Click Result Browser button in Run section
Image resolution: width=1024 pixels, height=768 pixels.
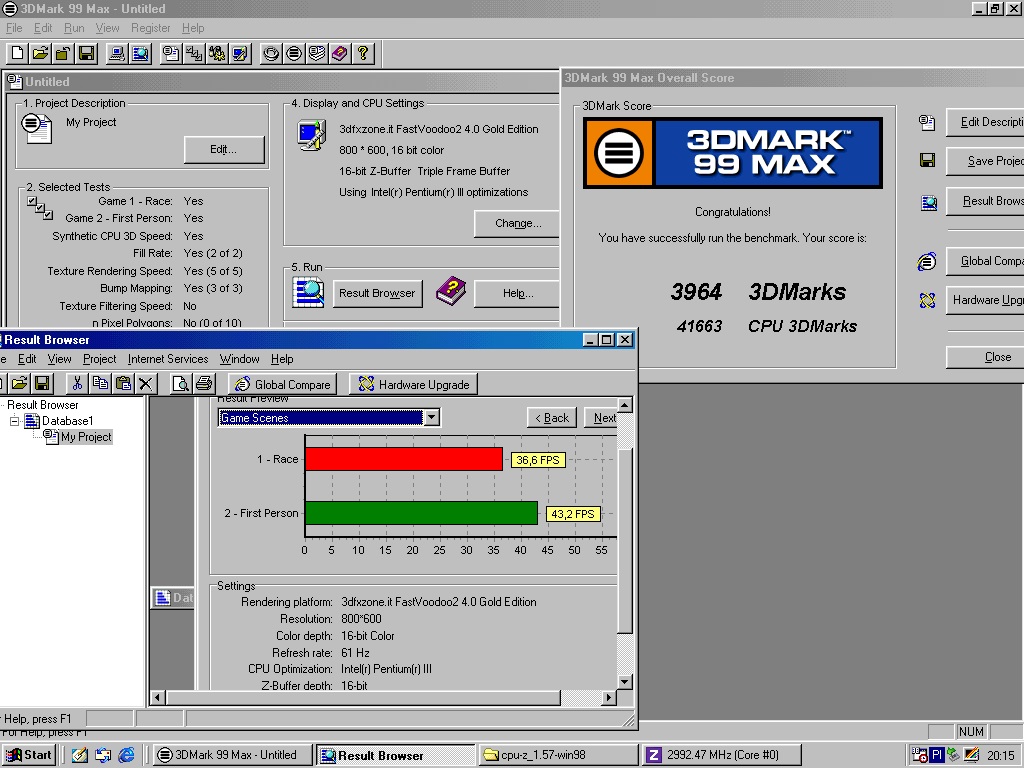pyautogui.click(x=377, y=293)
